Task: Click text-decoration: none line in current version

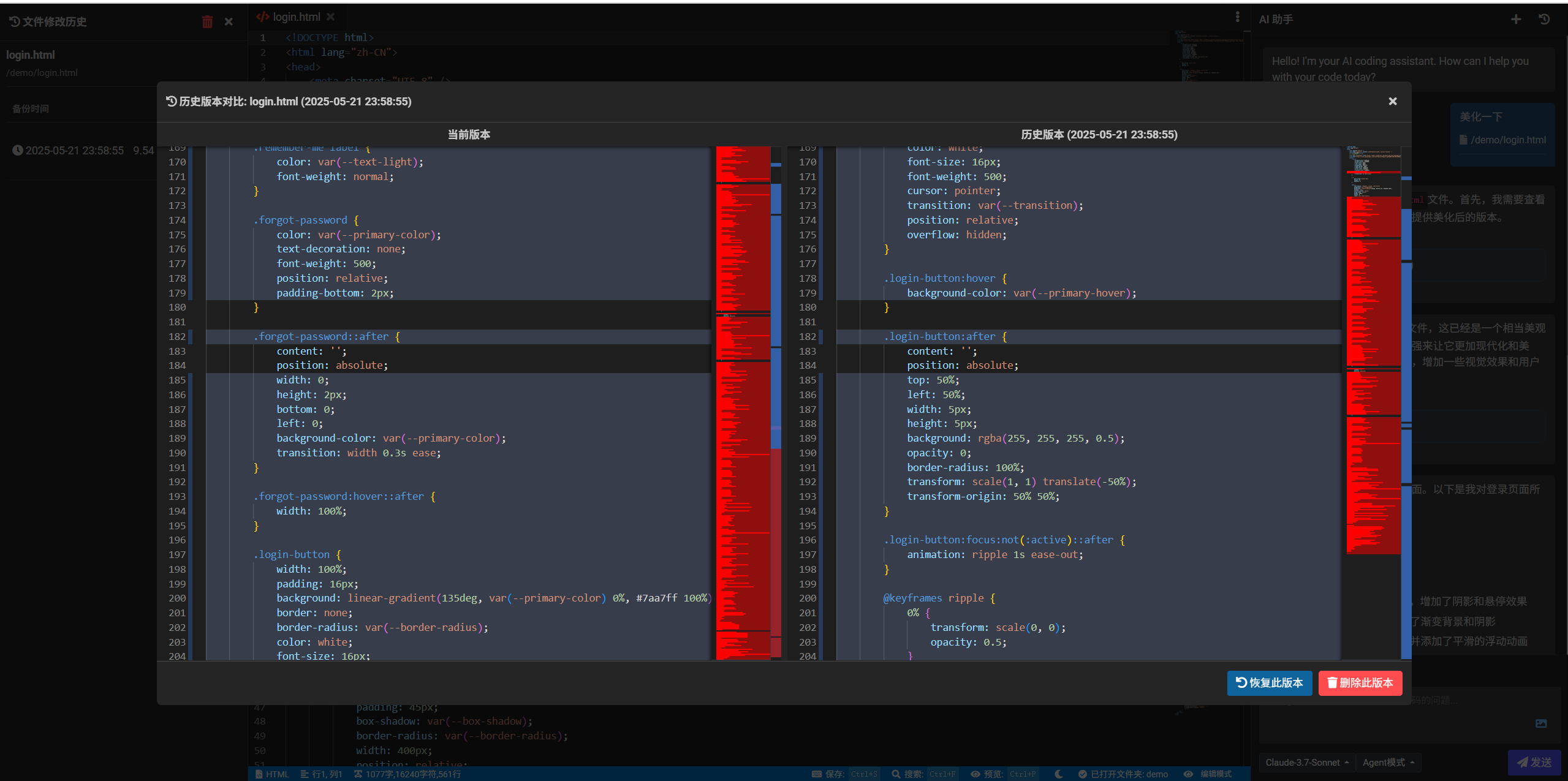Action: coord(341,249)
